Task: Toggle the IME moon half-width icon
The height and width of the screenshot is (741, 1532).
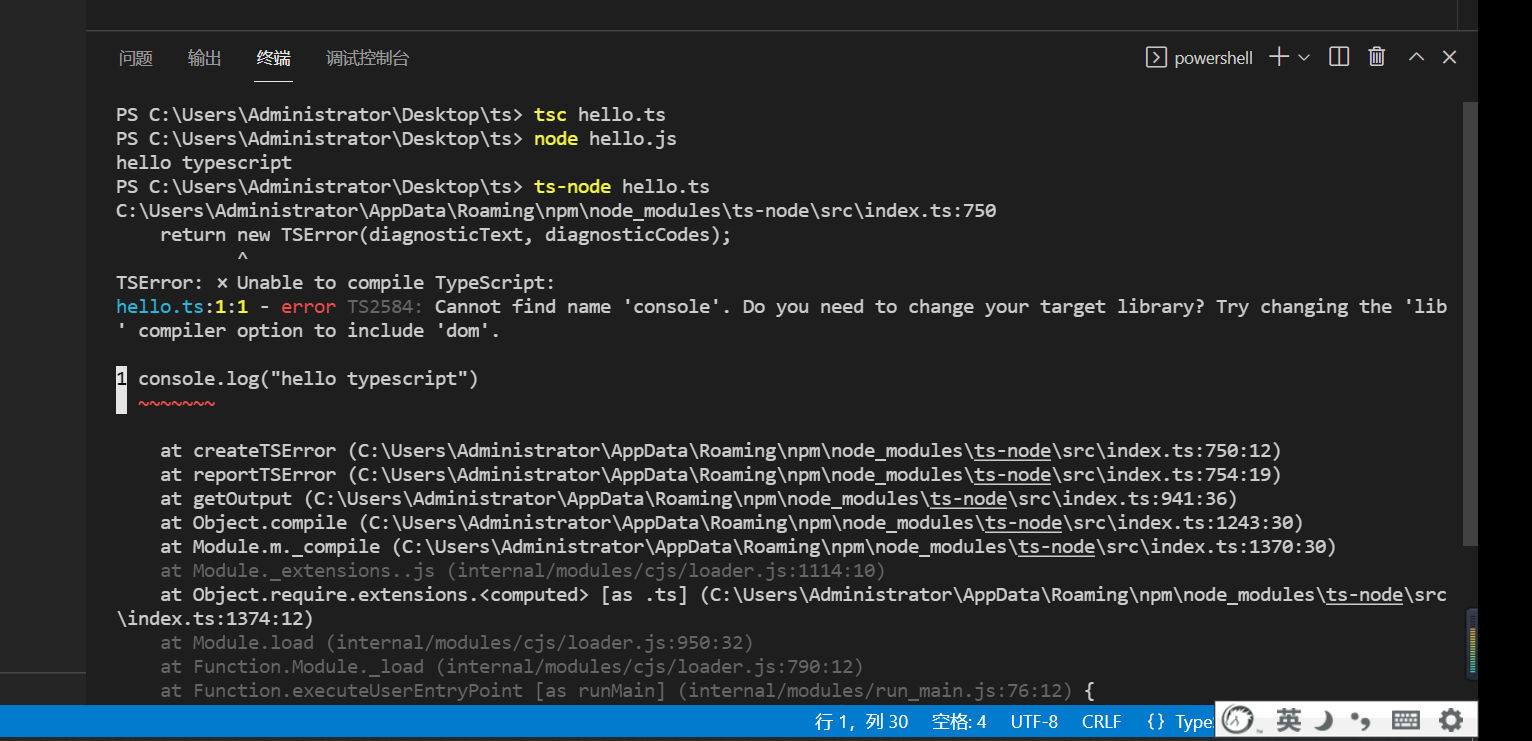Action: (x=1323, y=719)
